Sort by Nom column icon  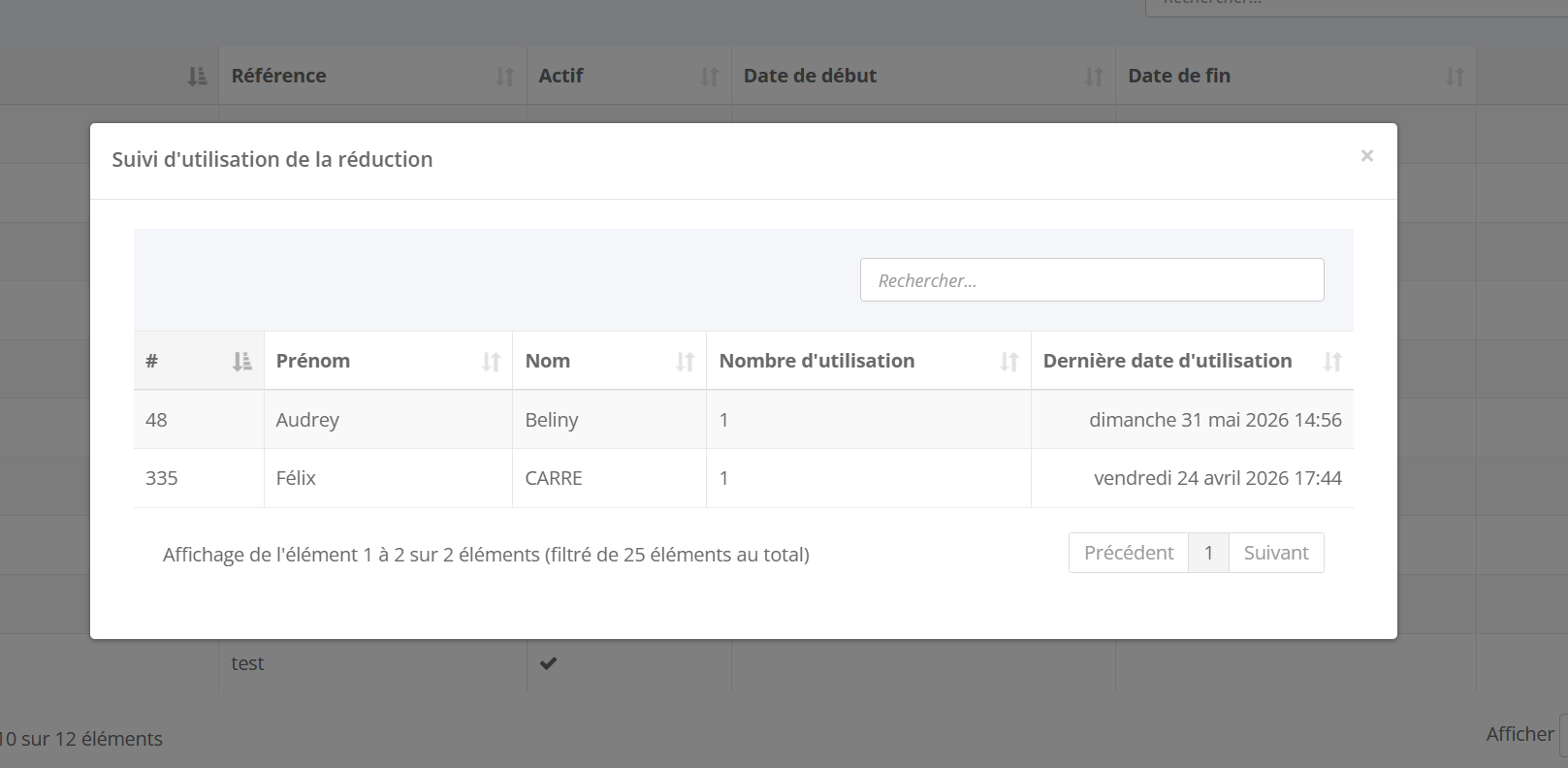tap(685, 362)
